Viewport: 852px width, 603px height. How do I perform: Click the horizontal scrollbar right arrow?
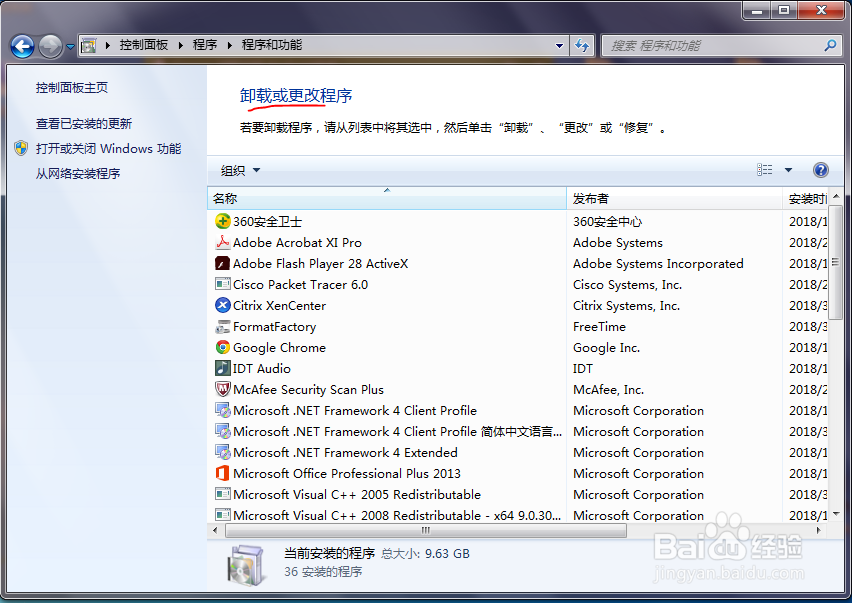point(819,530)
